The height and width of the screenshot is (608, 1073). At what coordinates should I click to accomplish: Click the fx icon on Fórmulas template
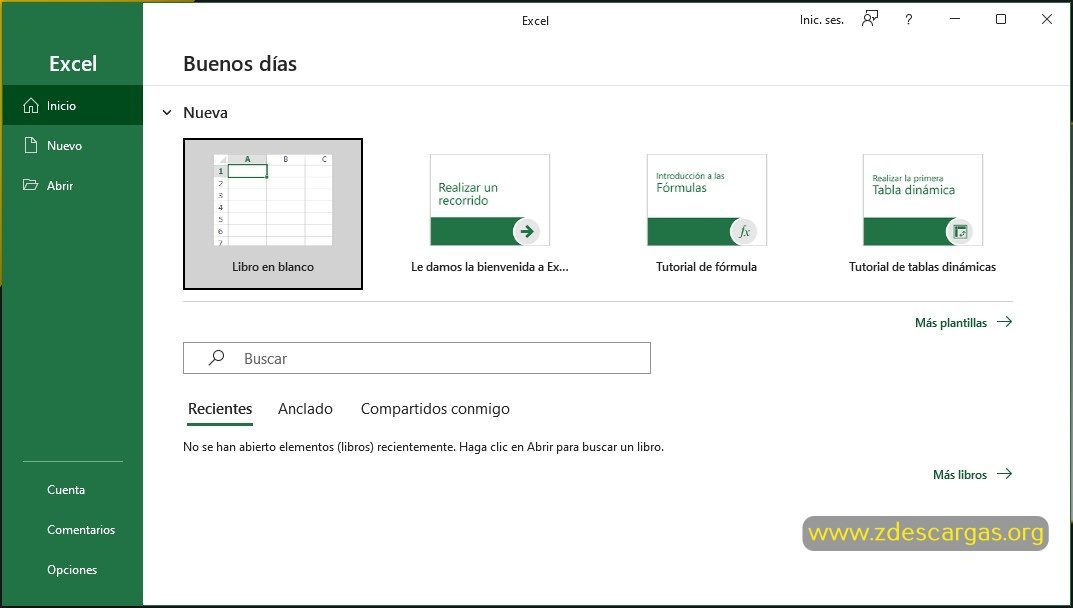744,231
